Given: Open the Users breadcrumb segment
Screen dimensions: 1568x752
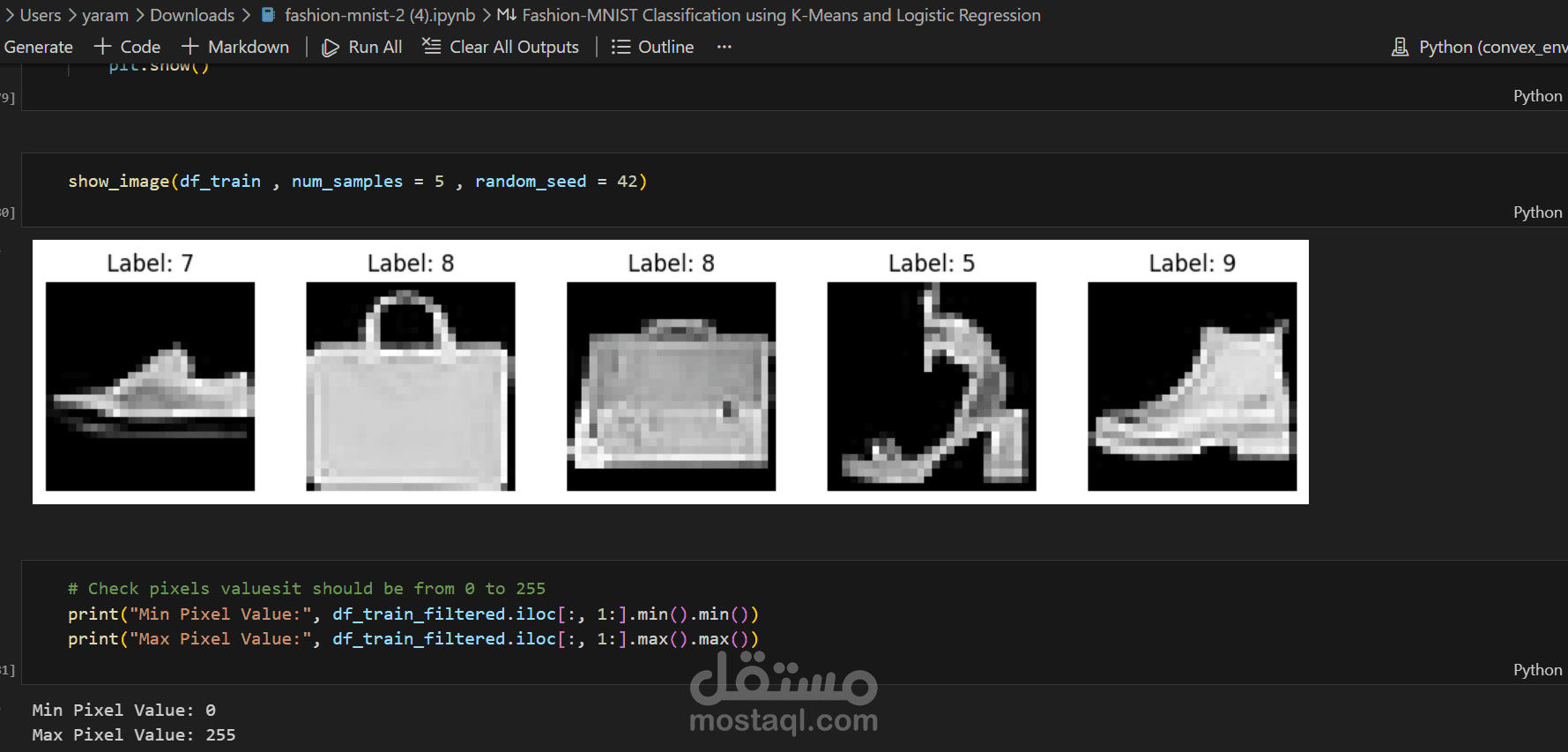Looking at the screenshot, I should 41,15.
